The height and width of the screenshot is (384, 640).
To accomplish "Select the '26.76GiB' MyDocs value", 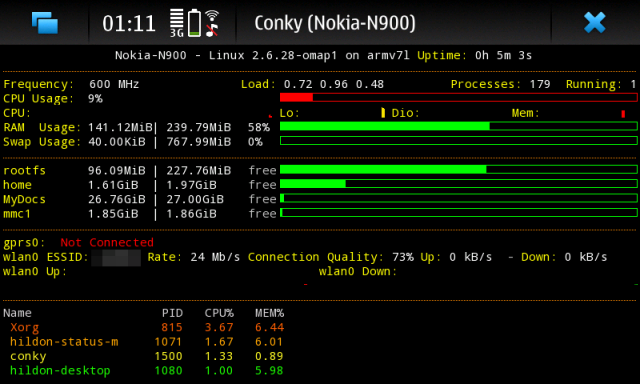I will coord(117,200).
